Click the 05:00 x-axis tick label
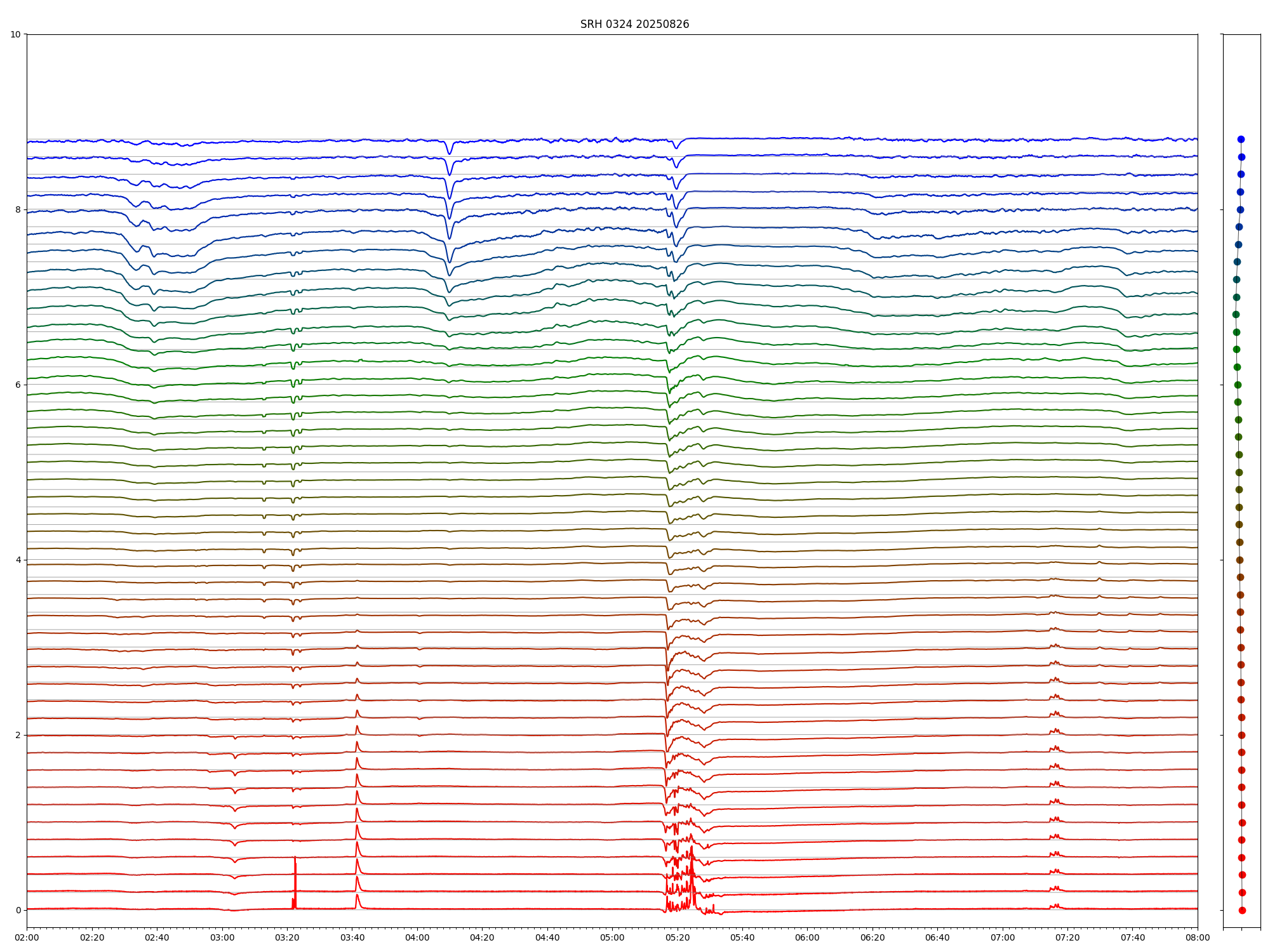Screen dimensions: 1270x952 (x=612, y=937)
